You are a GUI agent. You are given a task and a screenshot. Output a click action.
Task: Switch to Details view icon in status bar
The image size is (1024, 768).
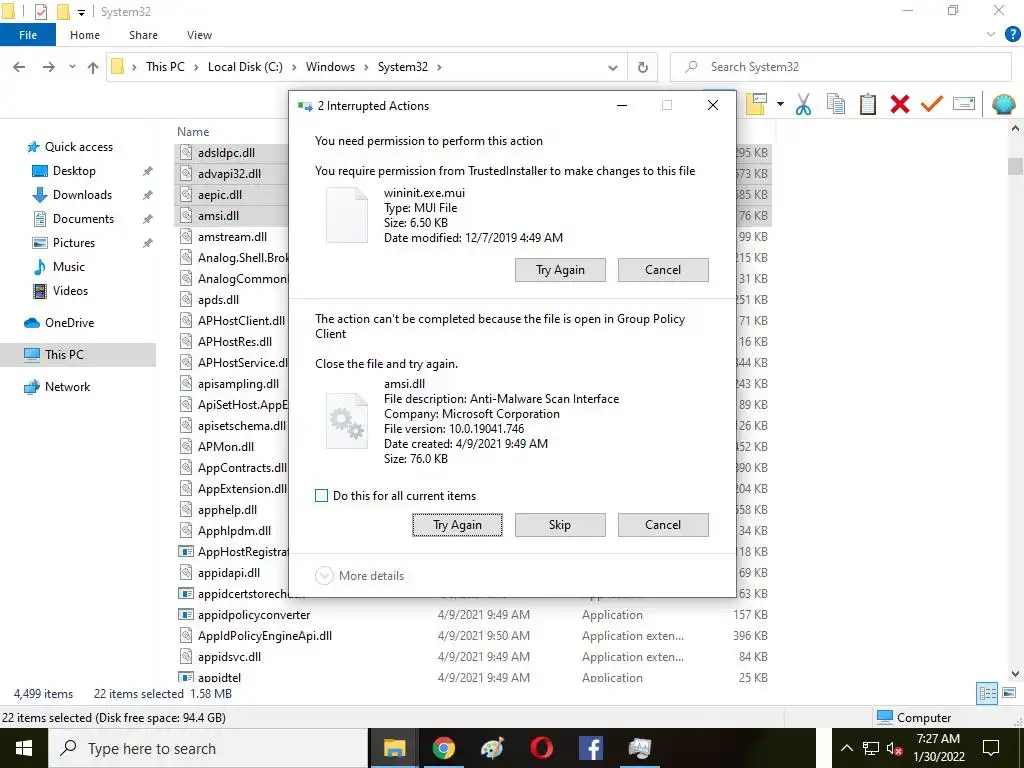pyautogui.click(x=987, y=694)
